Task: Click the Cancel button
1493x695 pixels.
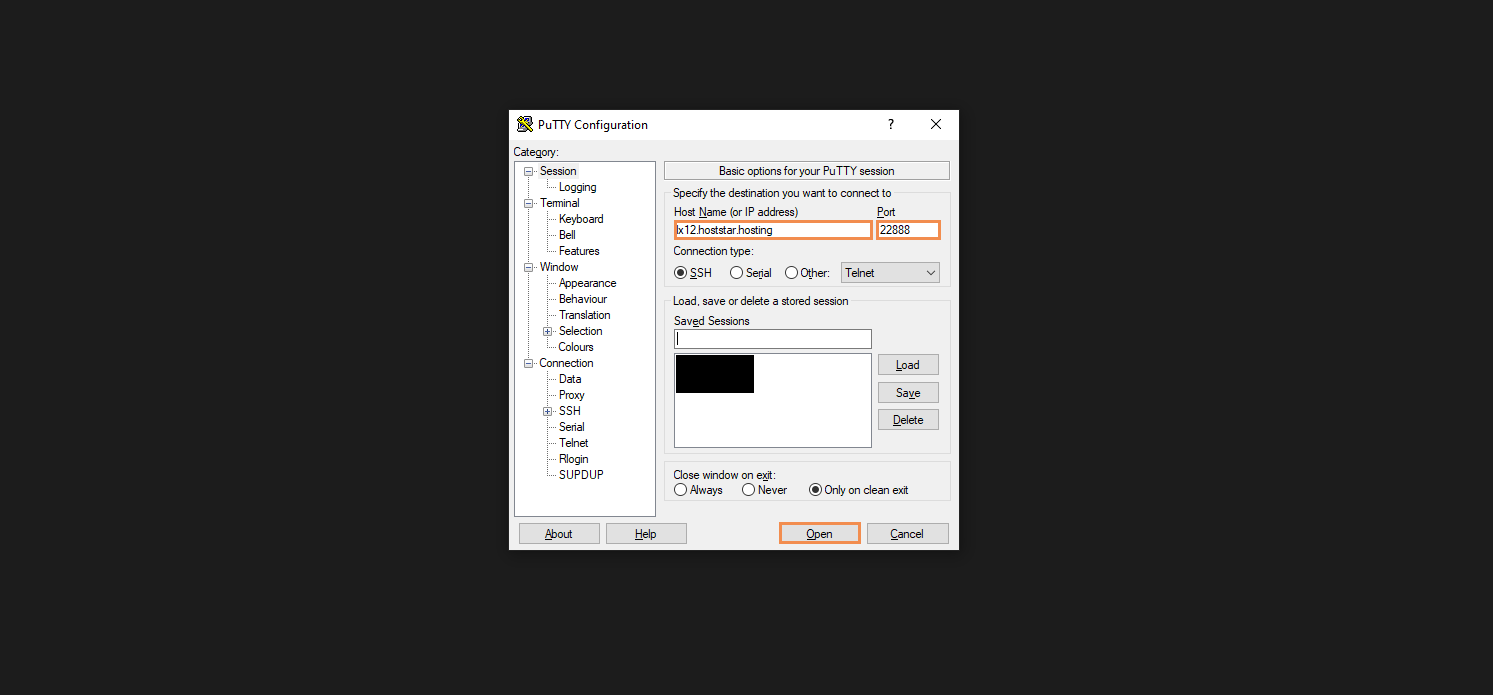Action: click(x=908, y=534)
